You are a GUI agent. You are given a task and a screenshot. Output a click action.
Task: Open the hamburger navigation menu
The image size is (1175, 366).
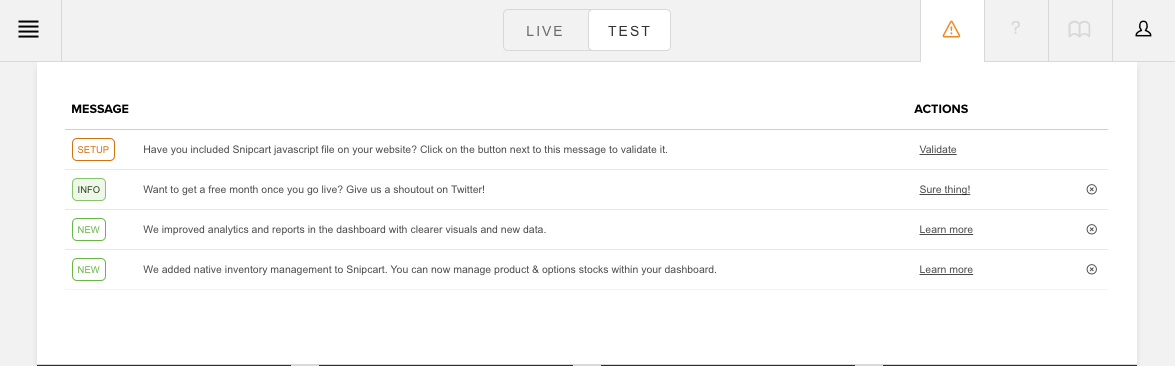[x=28, y=30]
